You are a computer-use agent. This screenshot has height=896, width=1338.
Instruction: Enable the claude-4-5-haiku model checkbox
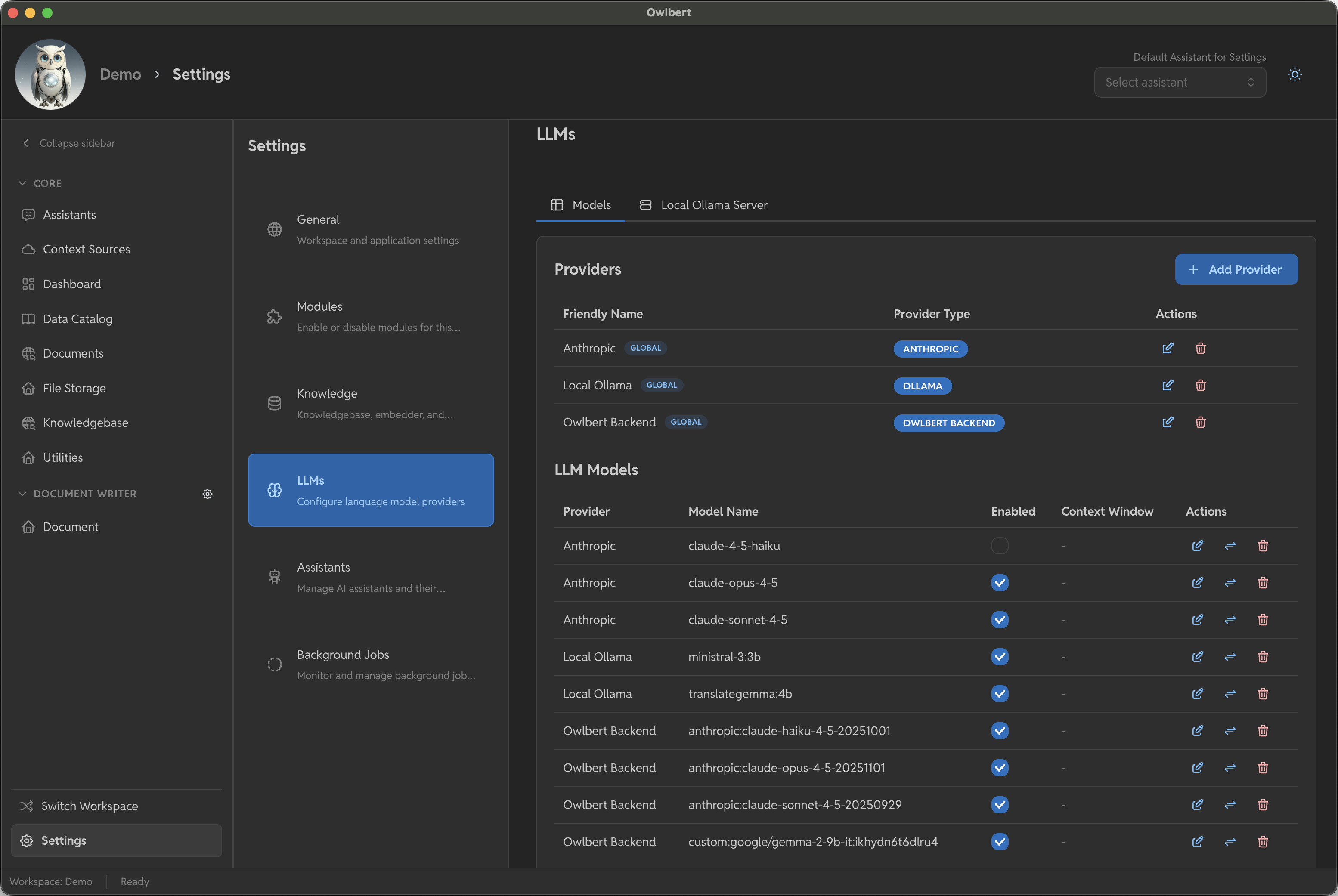click(x=999, y=546)
